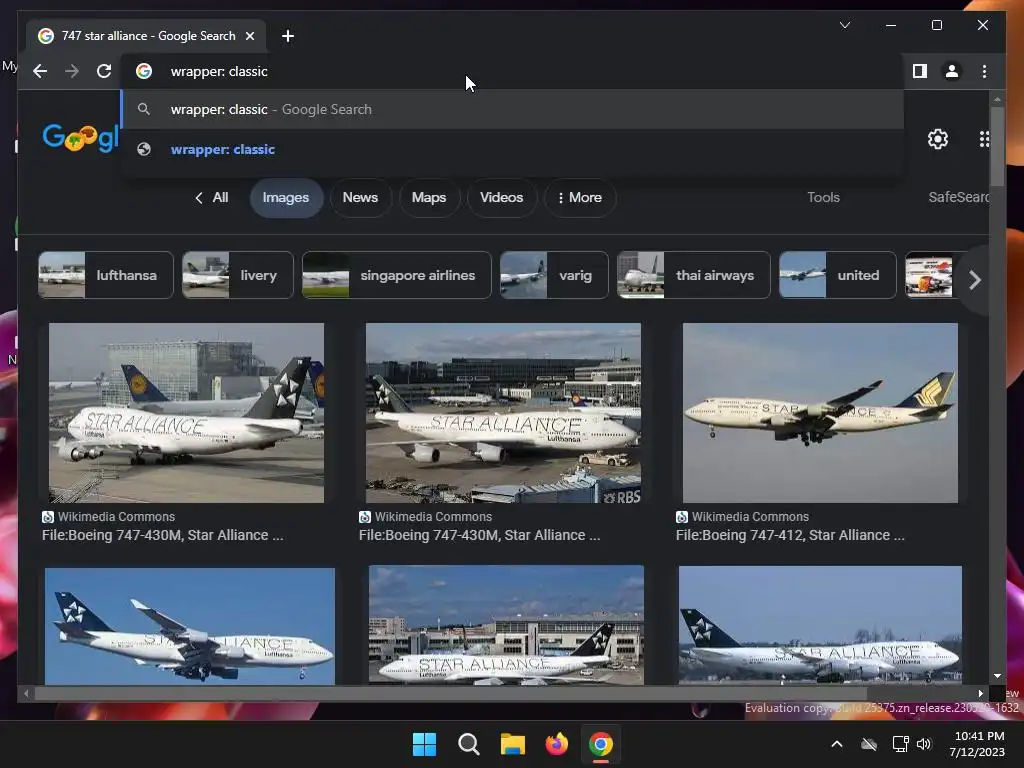The image size is (1024, 768).
Task: Click the vertical scrollbar thumb
Action: pyautogui.click(x=997, y=146)
